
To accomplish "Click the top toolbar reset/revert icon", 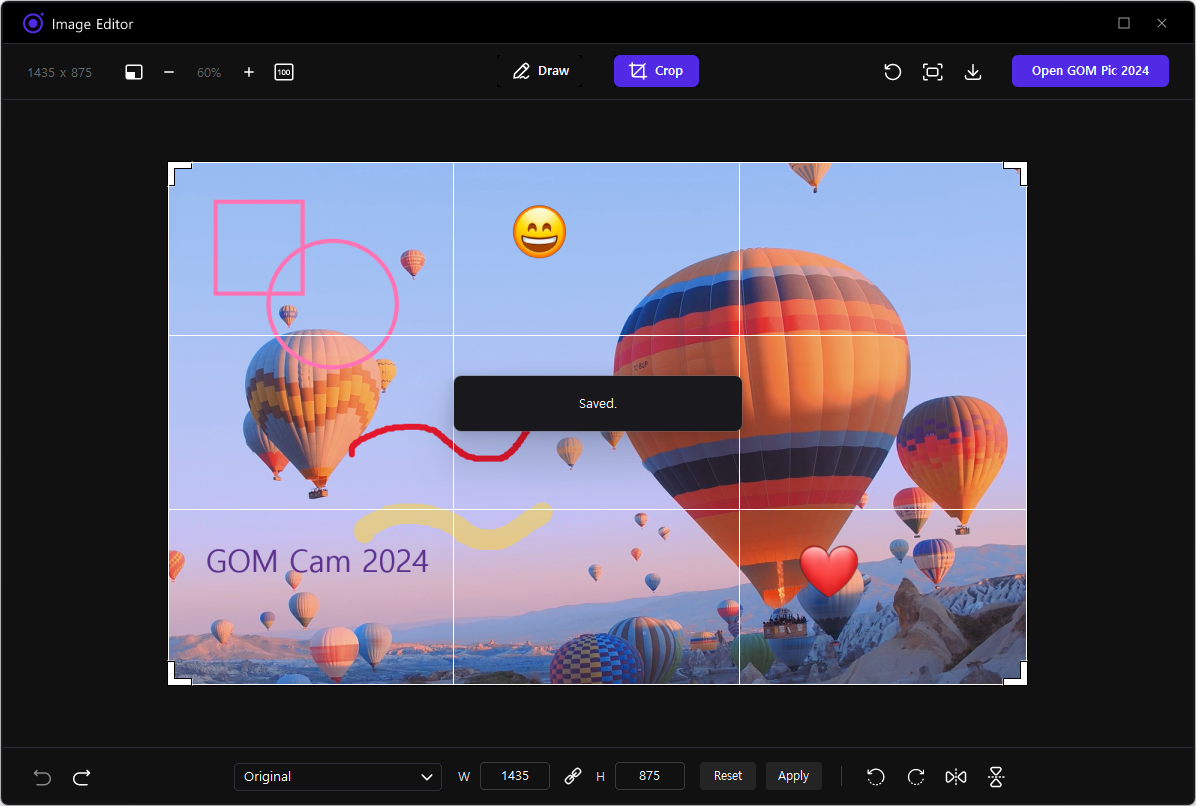I will 893,72.
